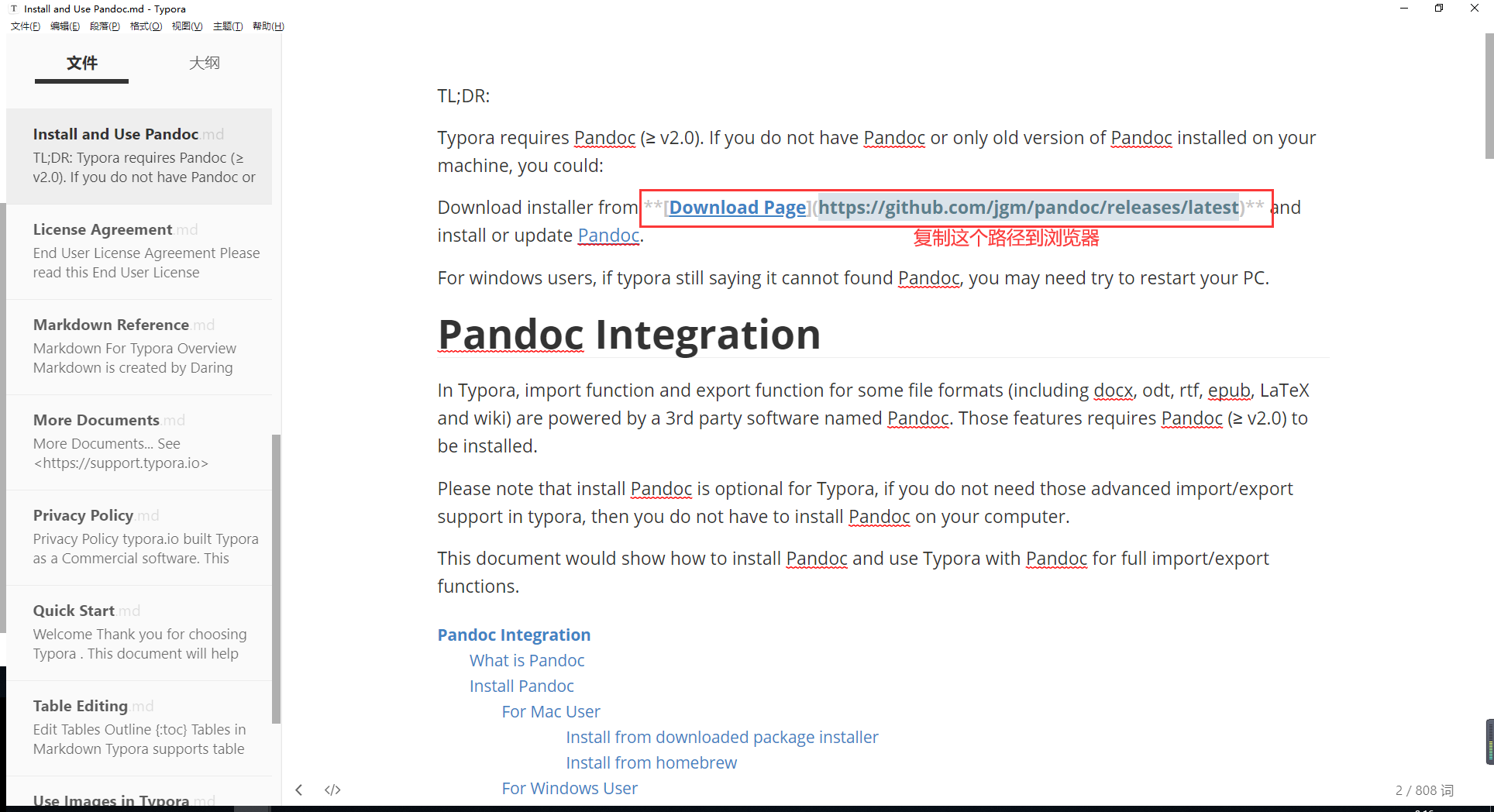Screen dimensions: 1494x812
Task: Jump to Pandoc Integration TOC entry
Action: point(514,635)
